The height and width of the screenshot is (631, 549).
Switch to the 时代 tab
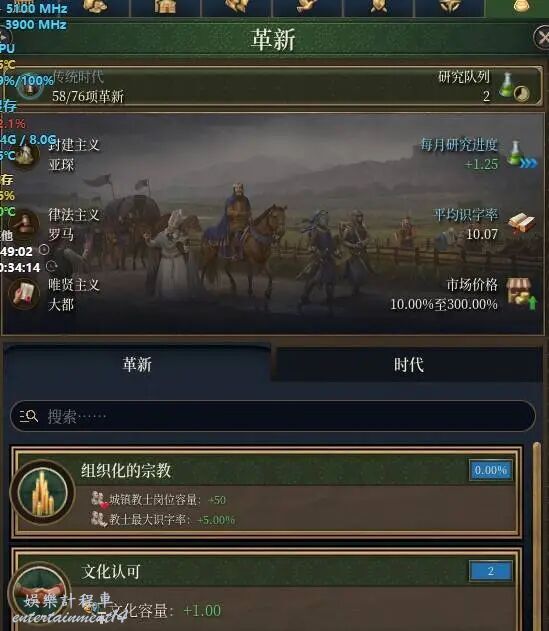[x=409, y=365]
